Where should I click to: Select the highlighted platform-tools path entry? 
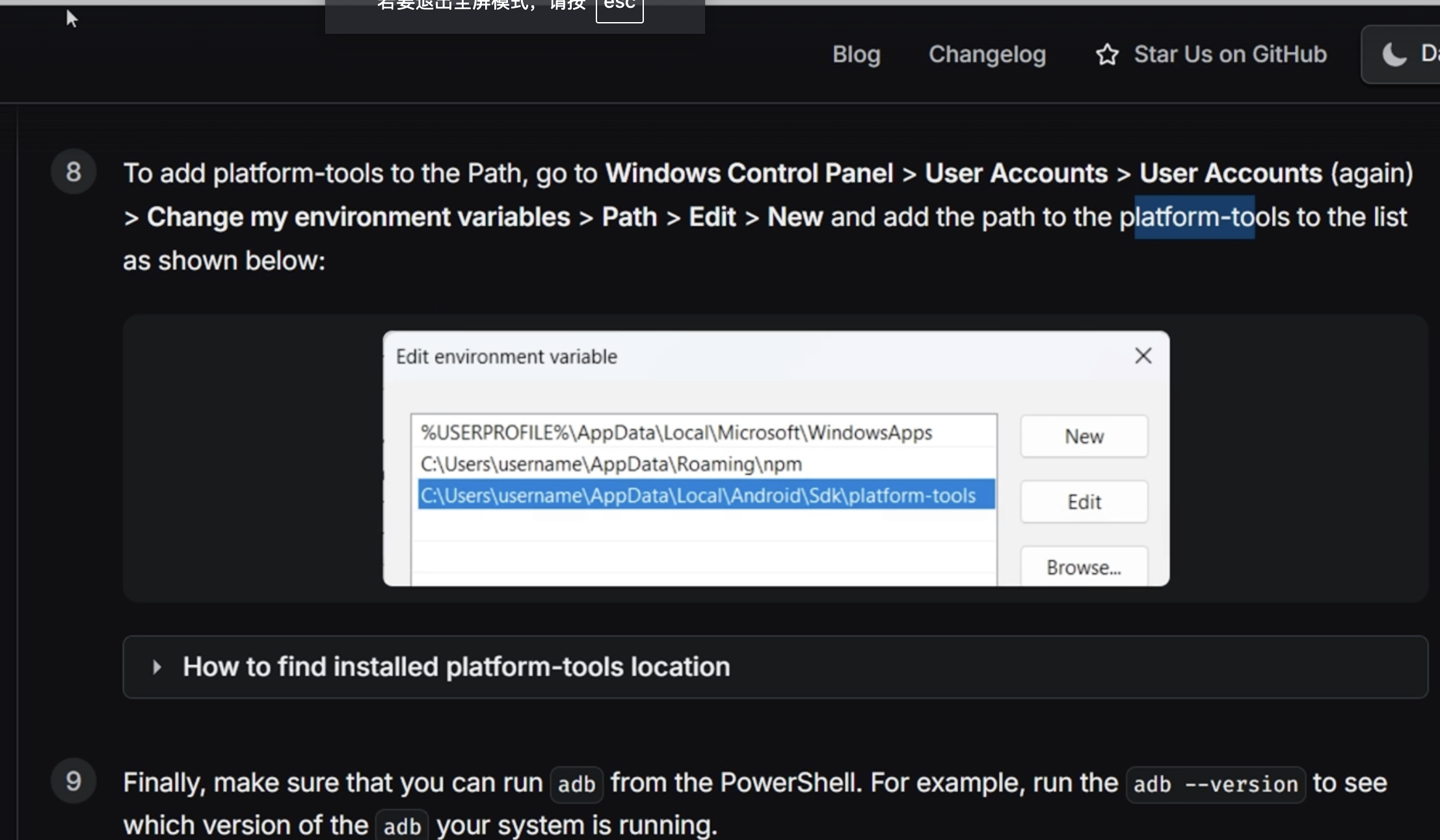click(x=698, y=495)
